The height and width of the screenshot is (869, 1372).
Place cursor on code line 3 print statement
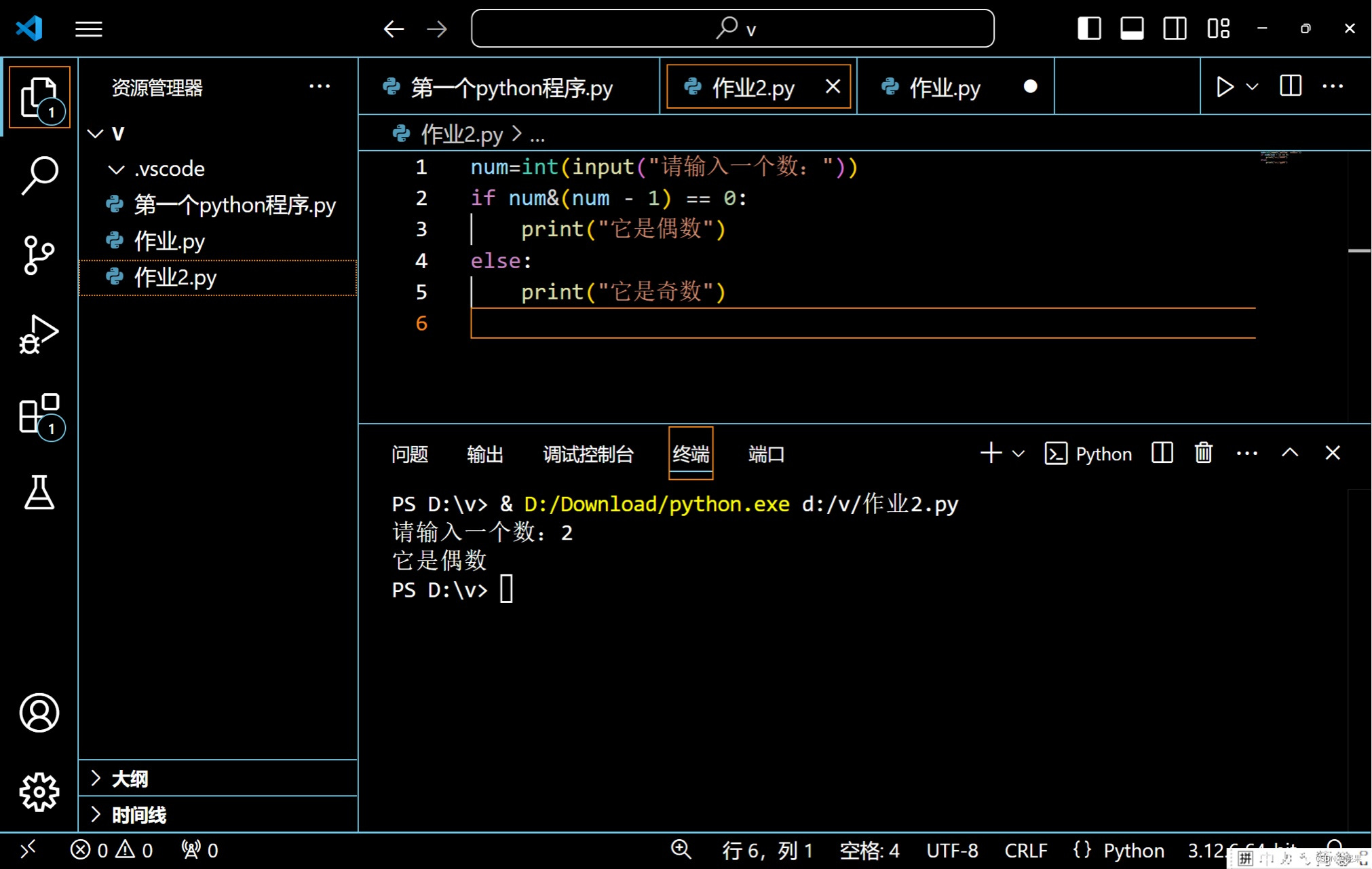[623, 229]
